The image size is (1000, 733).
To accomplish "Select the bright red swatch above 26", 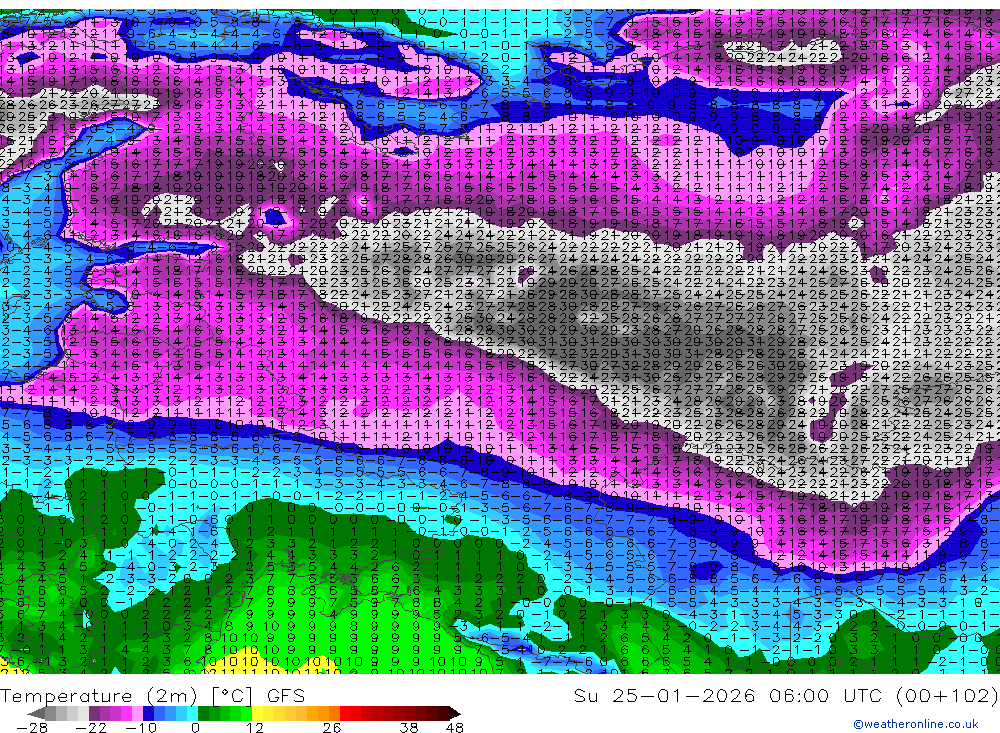I will [345, 713].
